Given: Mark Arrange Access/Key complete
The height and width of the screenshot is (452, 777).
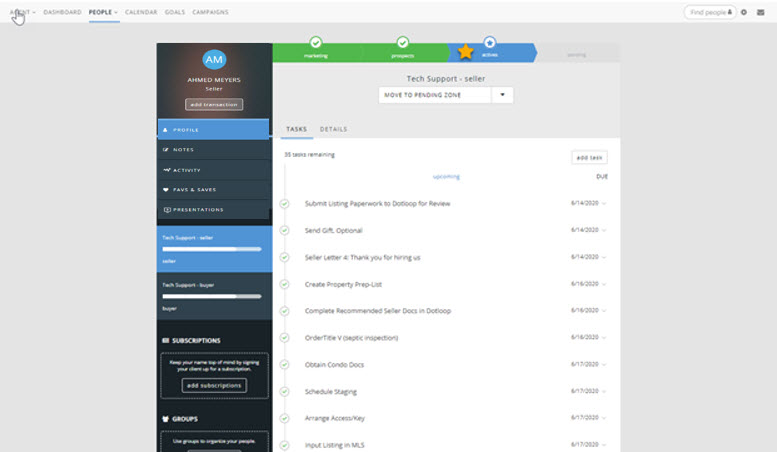Looking at the screenshot, I should [284, 418].
